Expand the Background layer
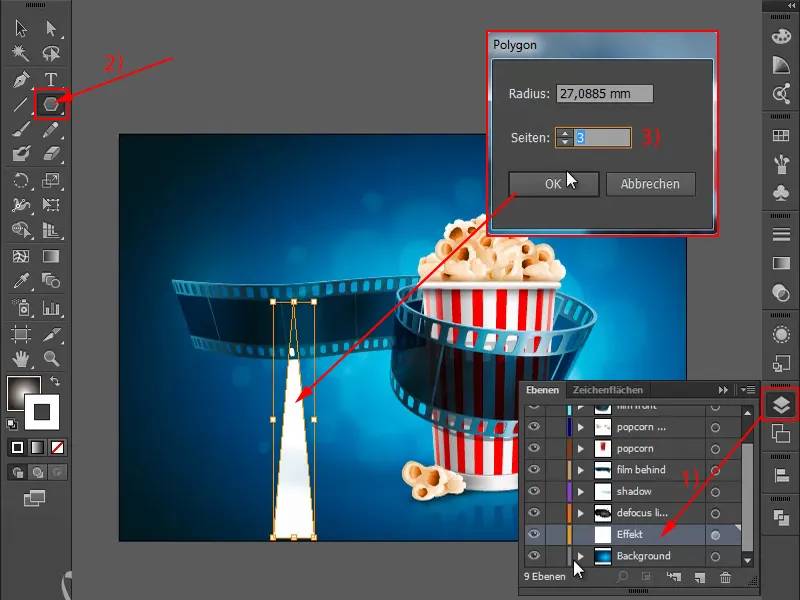The height and width of the screenshot is (600, 800). pos(581,556)
